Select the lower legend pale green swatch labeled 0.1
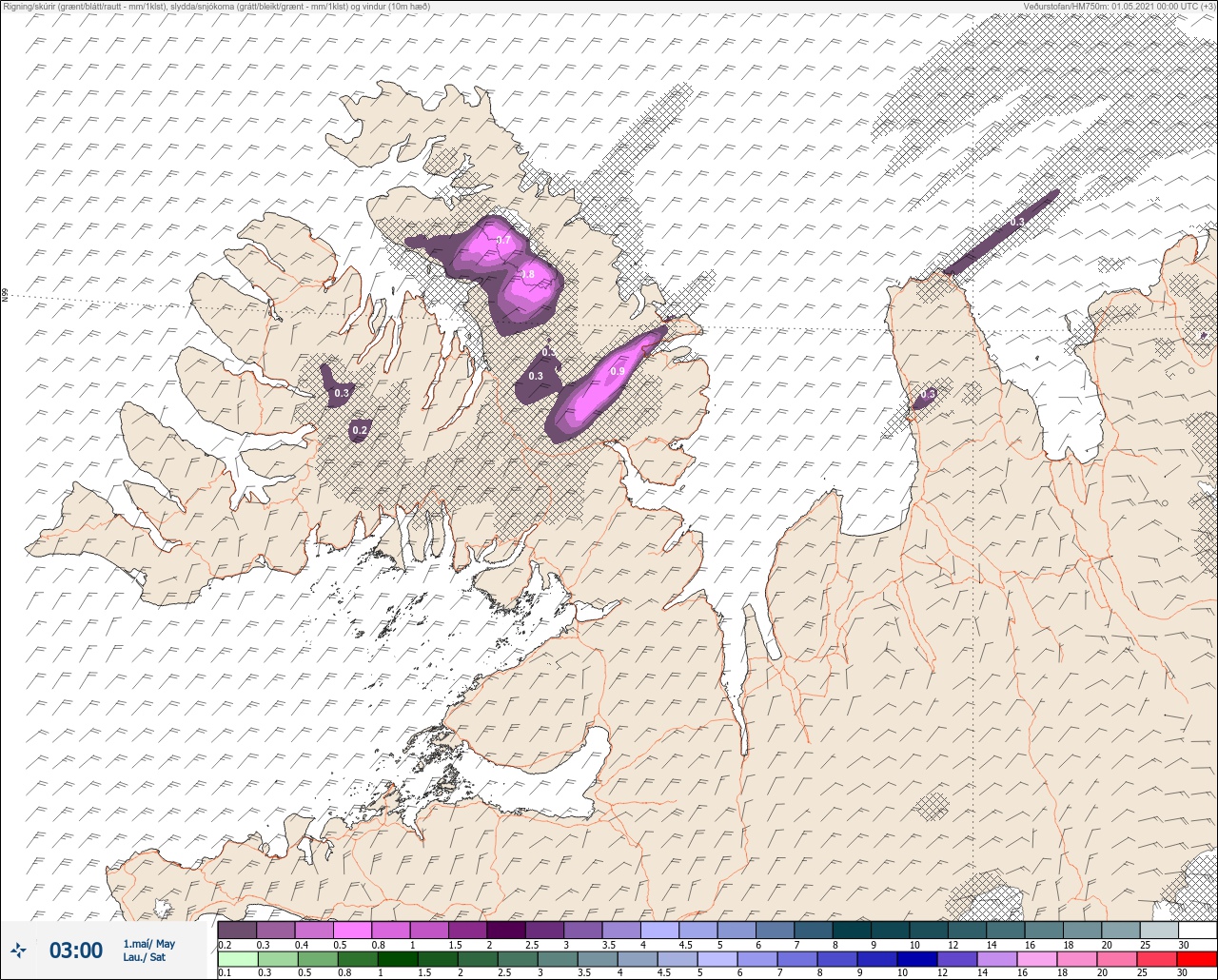The width and height of the screenshot is (1218, 980). pyautogui.click(x=237, y=959)
